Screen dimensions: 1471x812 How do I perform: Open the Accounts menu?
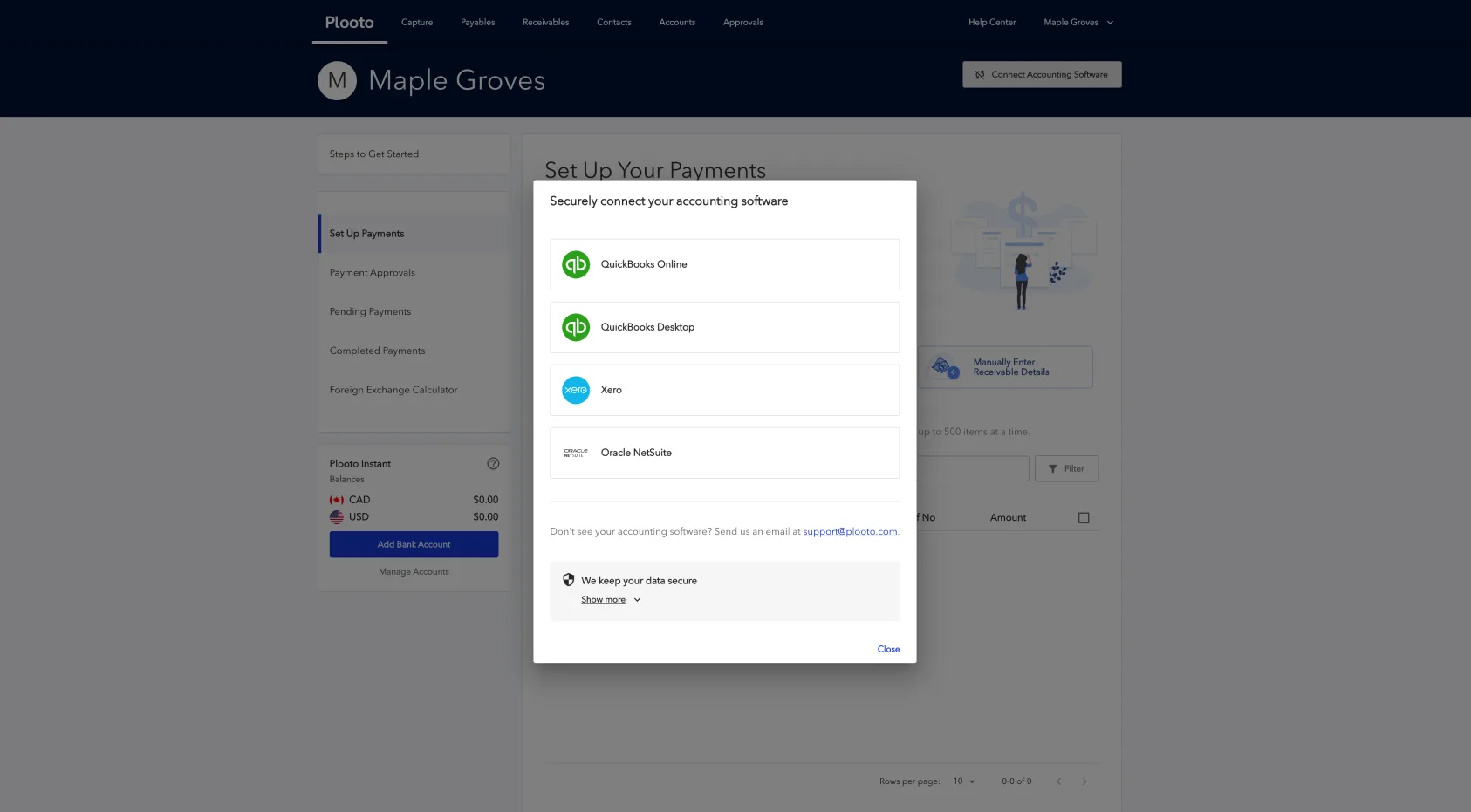tap(677, 23)
